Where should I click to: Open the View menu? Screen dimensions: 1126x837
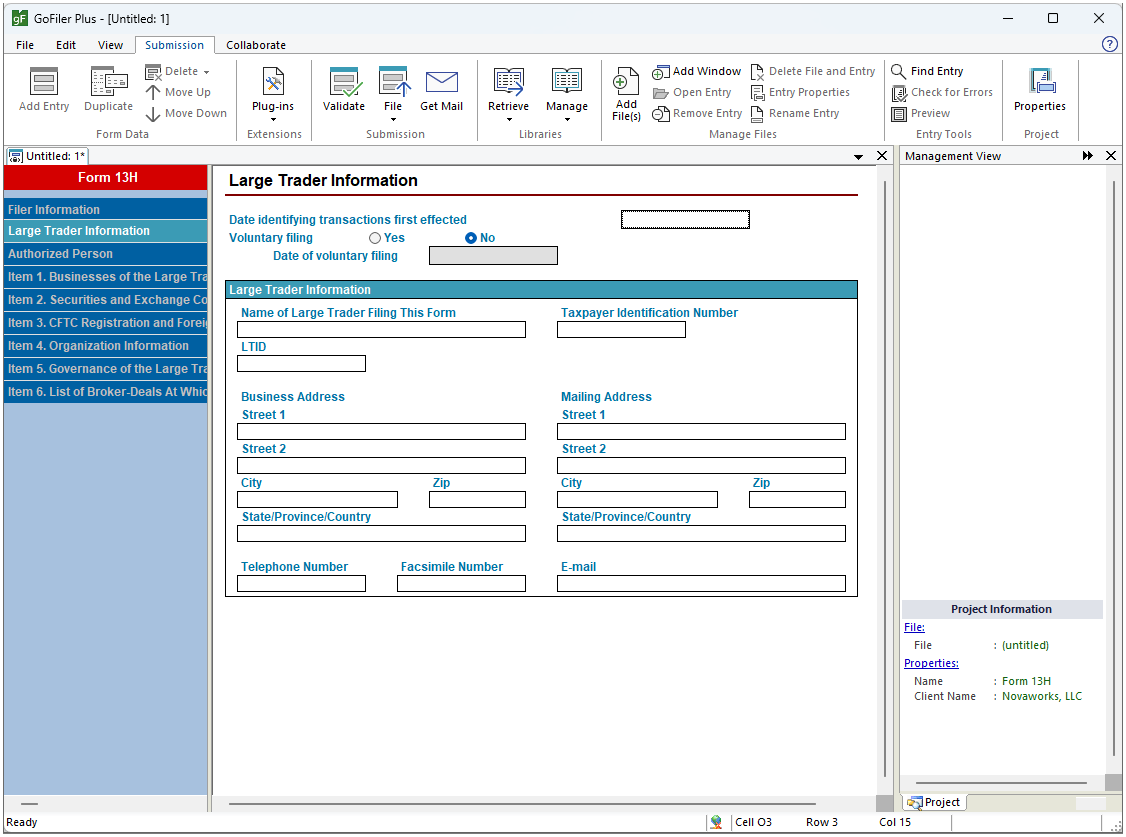click(110, 45)
